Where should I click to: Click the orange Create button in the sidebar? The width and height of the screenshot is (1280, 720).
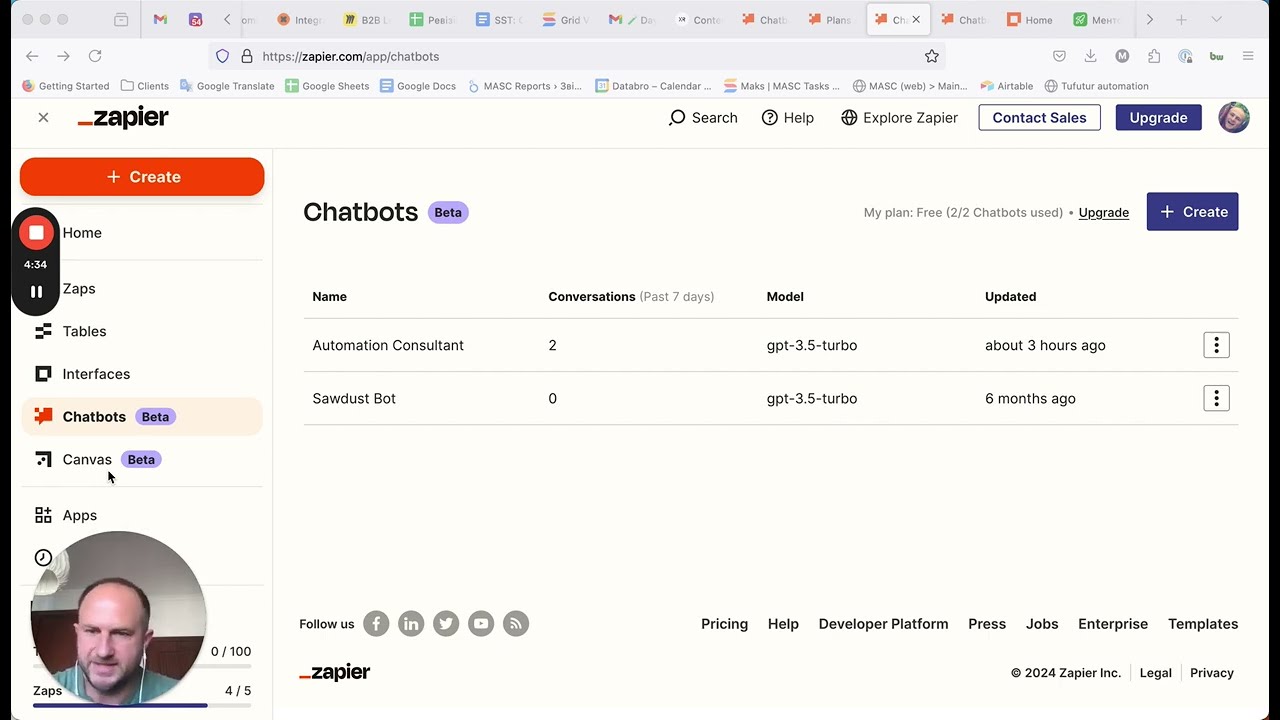(x=142, y=177)
